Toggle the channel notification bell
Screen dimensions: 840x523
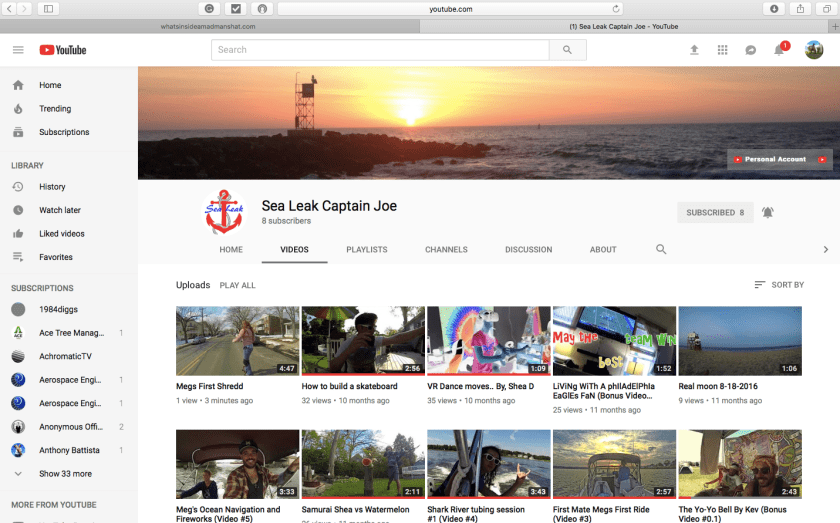click(768, 213)
